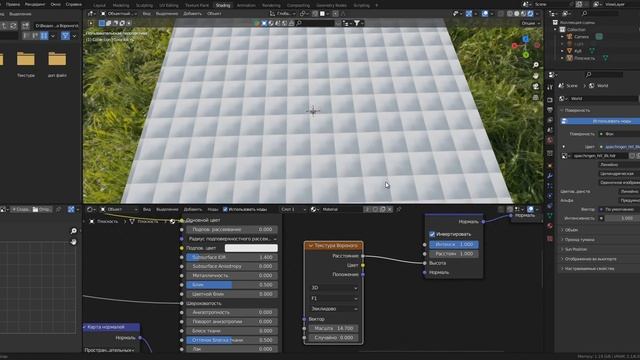The image size is (640, 360).
Task: Select Camera item in outliner
Action: click(x=582, y=37)
